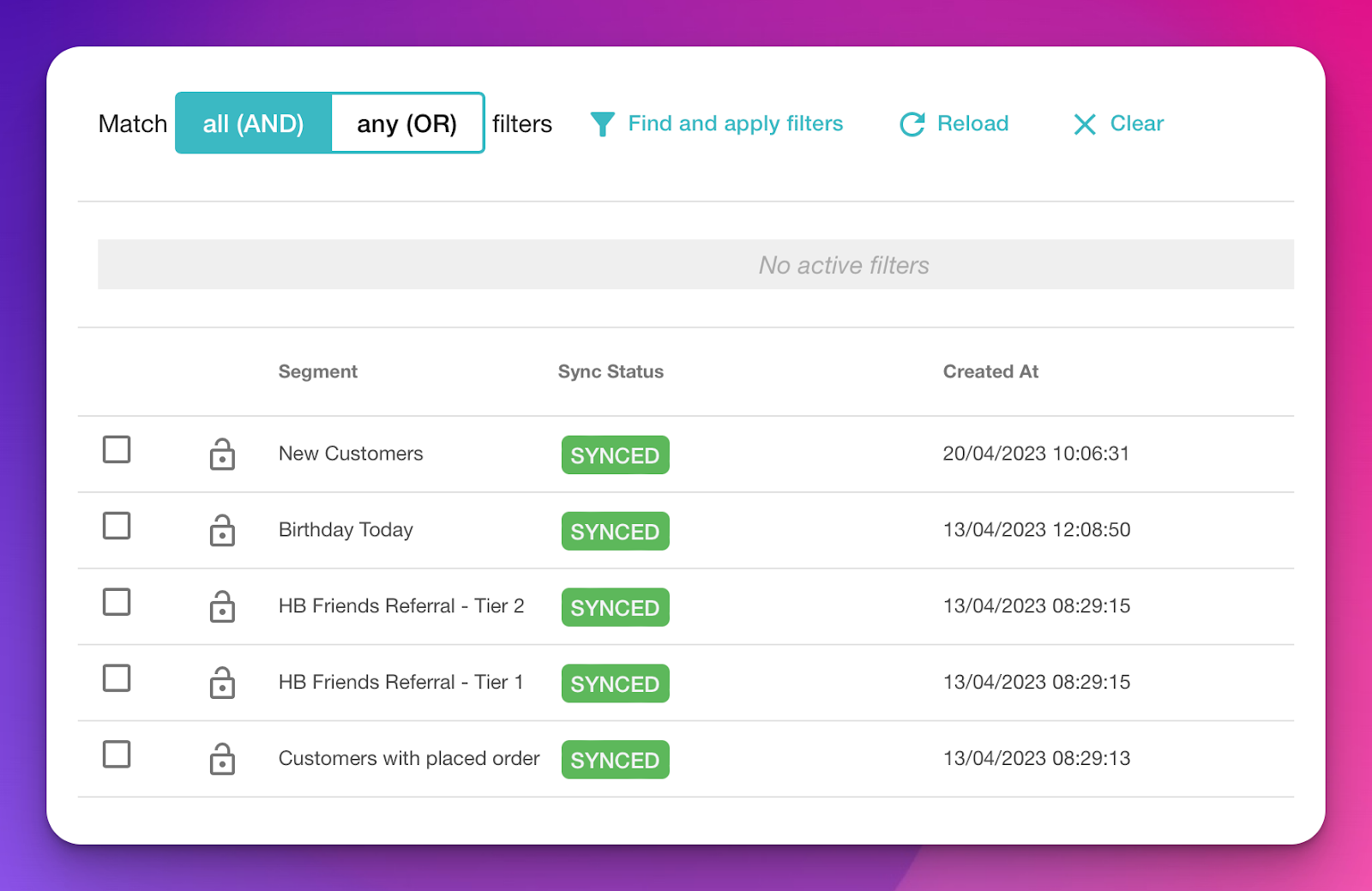The width and height of the screenshot is (1372, 891).
Task: Click the Created At column header
Action: click(x=990, y=371)
